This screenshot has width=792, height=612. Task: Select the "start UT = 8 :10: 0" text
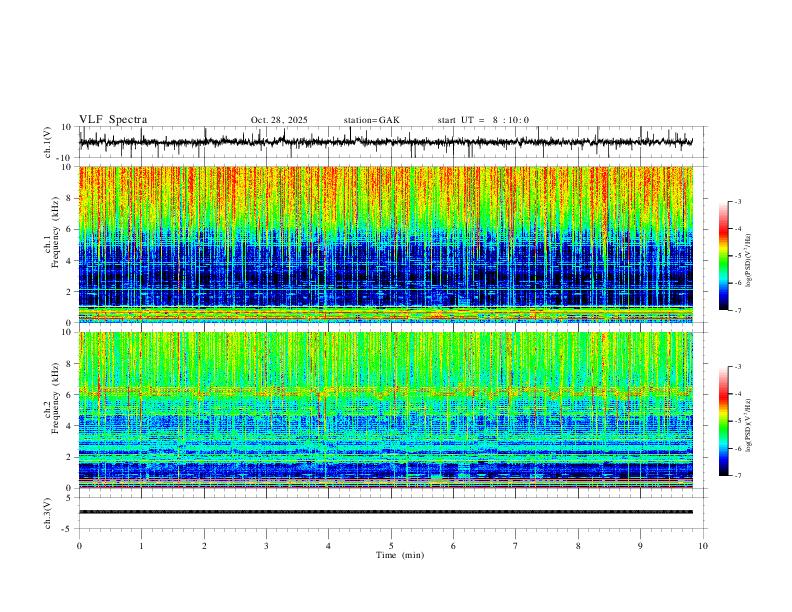coord(483,120)
